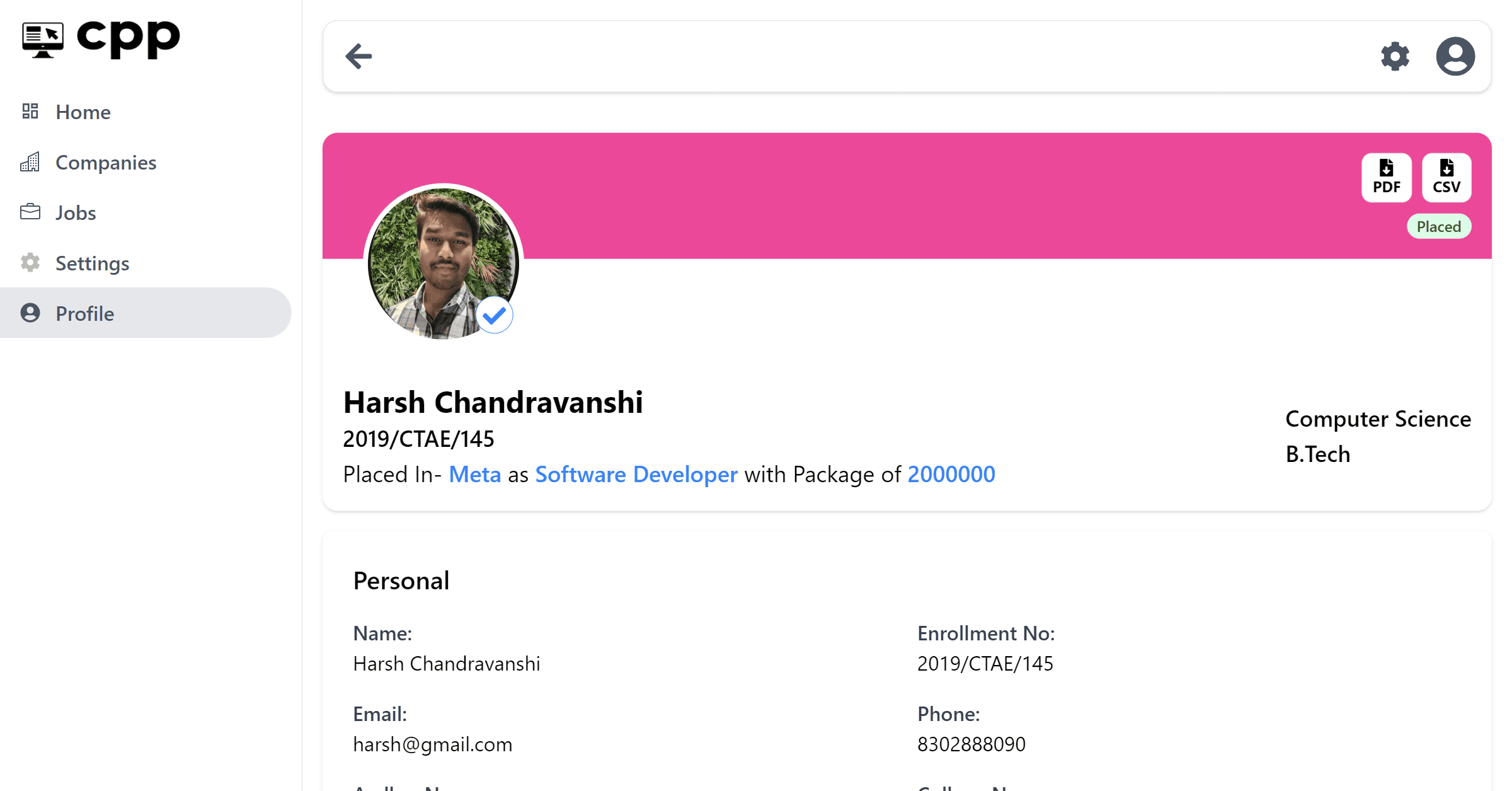Screen dimensions: 1512x791
Task: Click the blue verified checkmark badge
Action: 495,315
